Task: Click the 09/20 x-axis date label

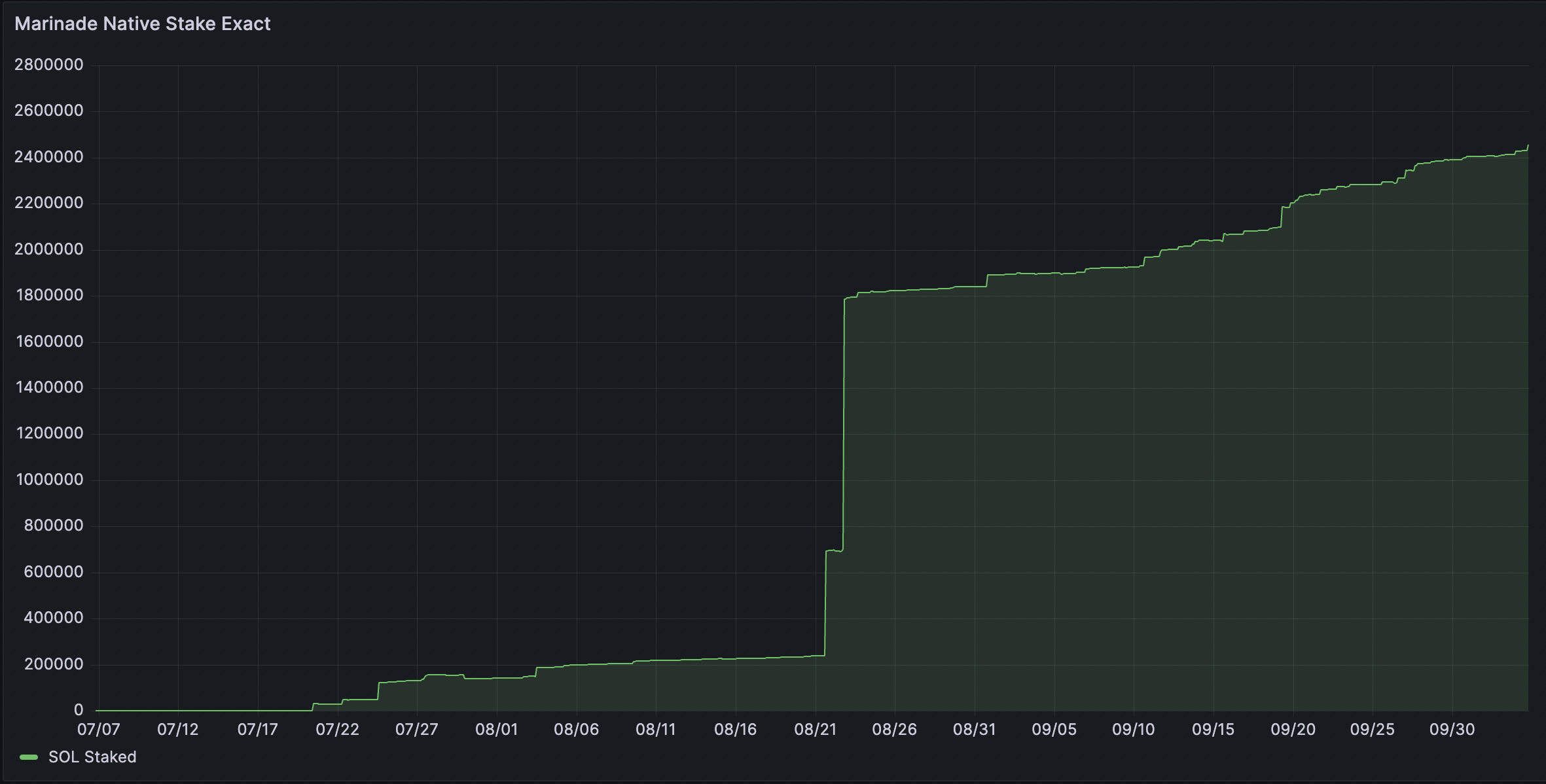Action: [1293, 730]
